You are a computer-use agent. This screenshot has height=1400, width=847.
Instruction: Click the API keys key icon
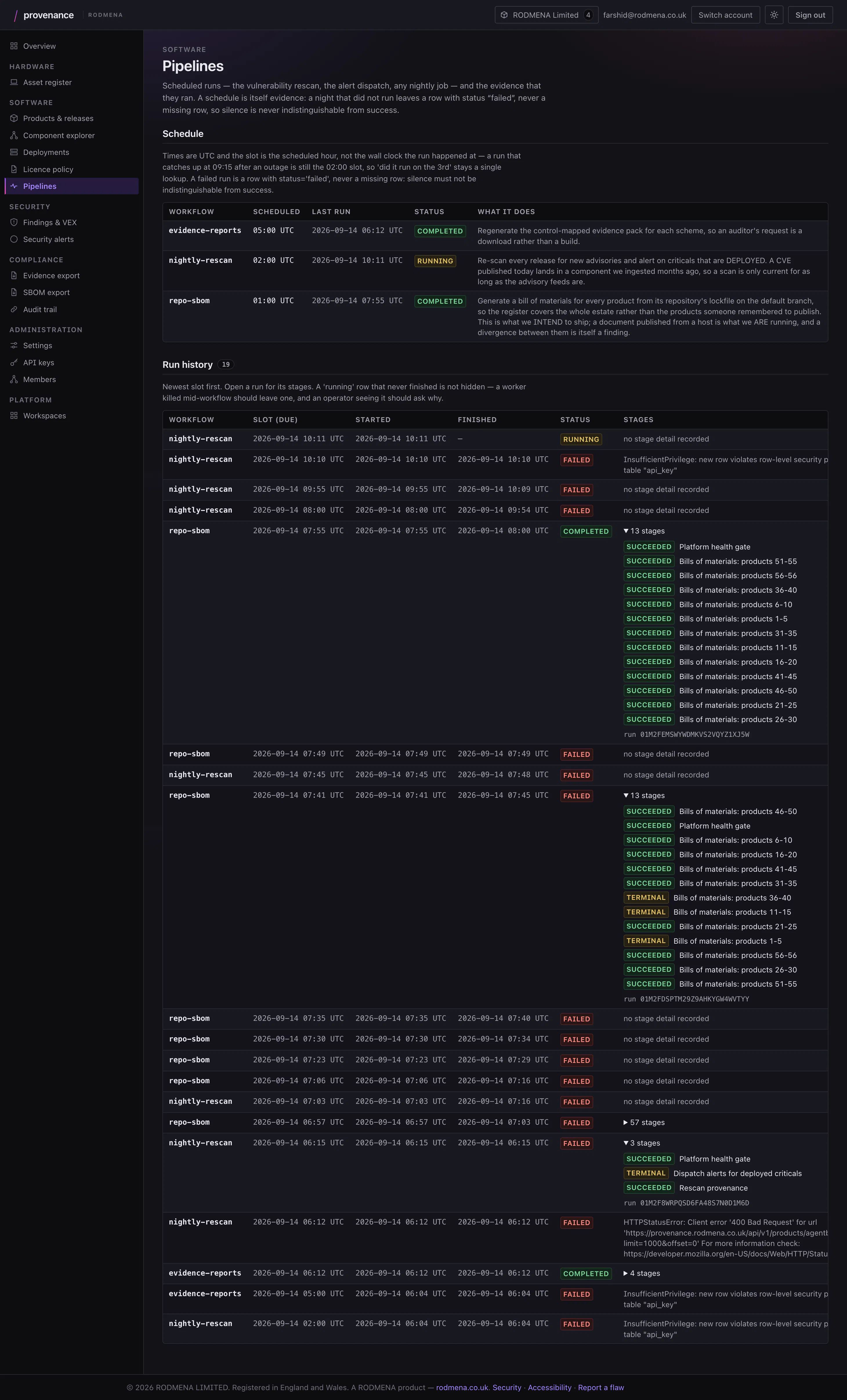point(14,363)
